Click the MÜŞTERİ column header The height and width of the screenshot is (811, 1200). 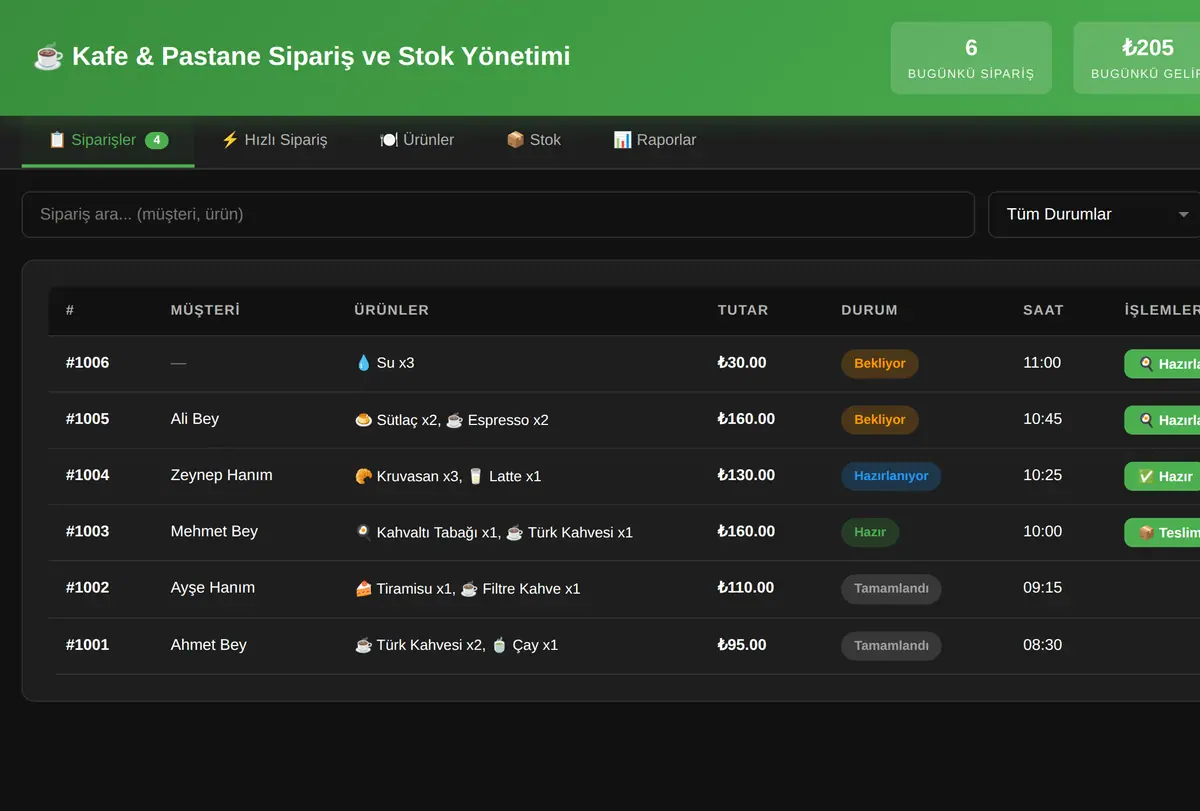pos(205,310)
